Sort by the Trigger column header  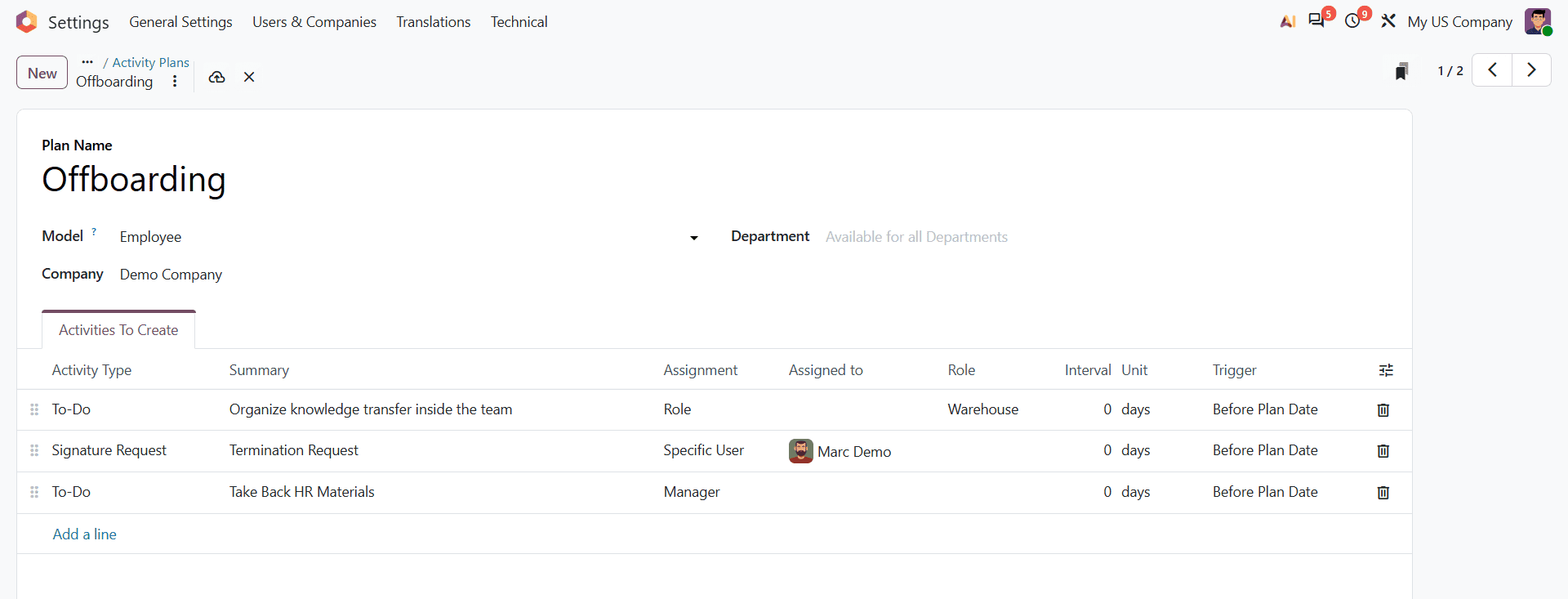point(1235,370)
